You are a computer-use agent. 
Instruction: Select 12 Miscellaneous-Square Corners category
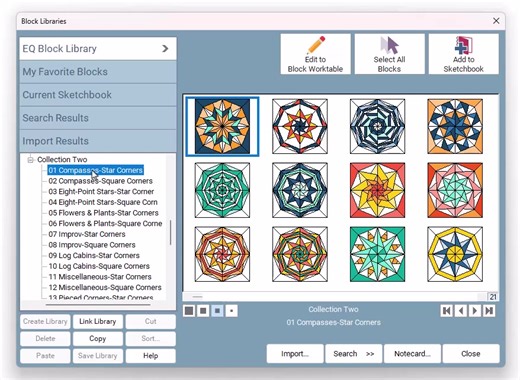click(105, 287)
